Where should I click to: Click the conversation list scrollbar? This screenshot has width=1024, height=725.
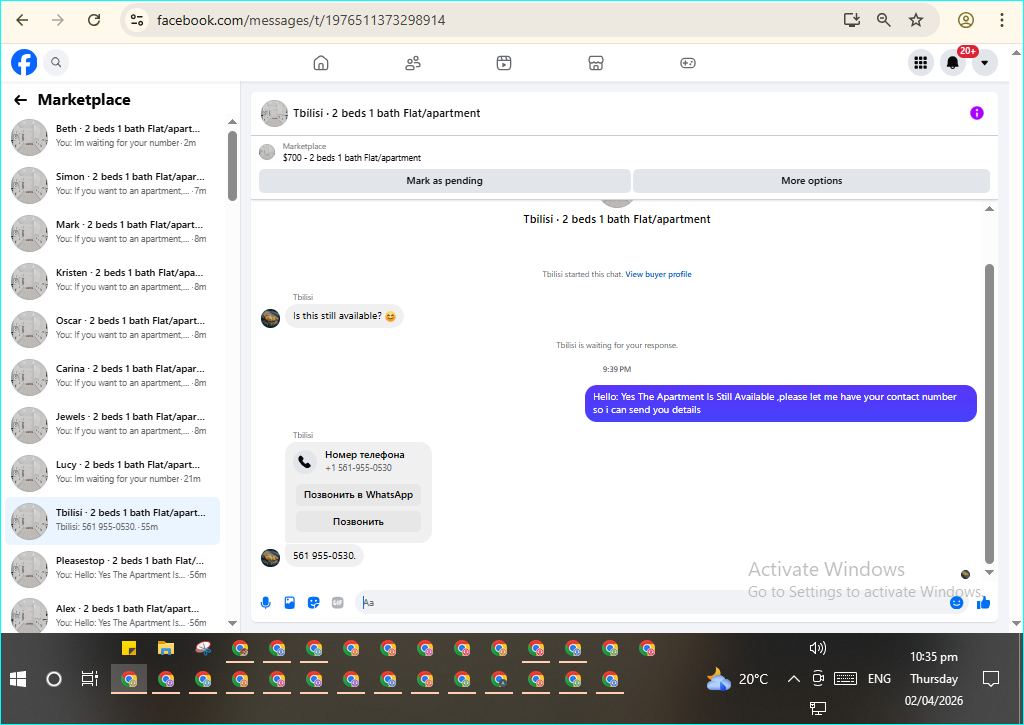232,167
